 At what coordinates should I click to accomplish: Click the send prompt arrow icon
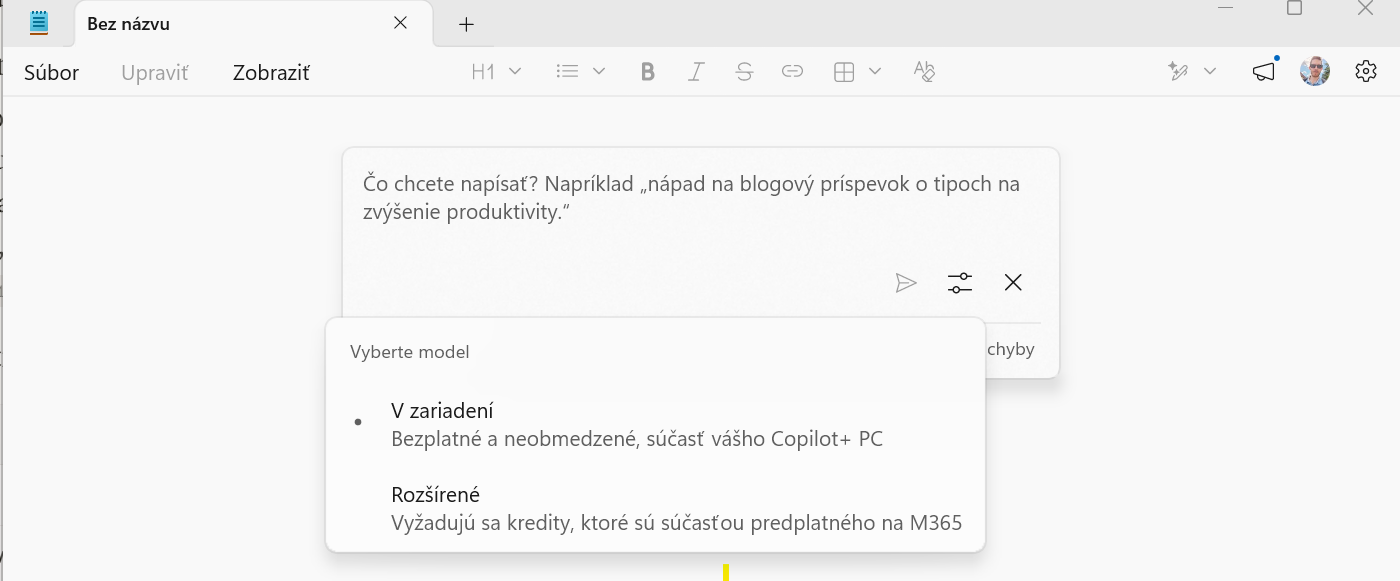pos(906,283)
